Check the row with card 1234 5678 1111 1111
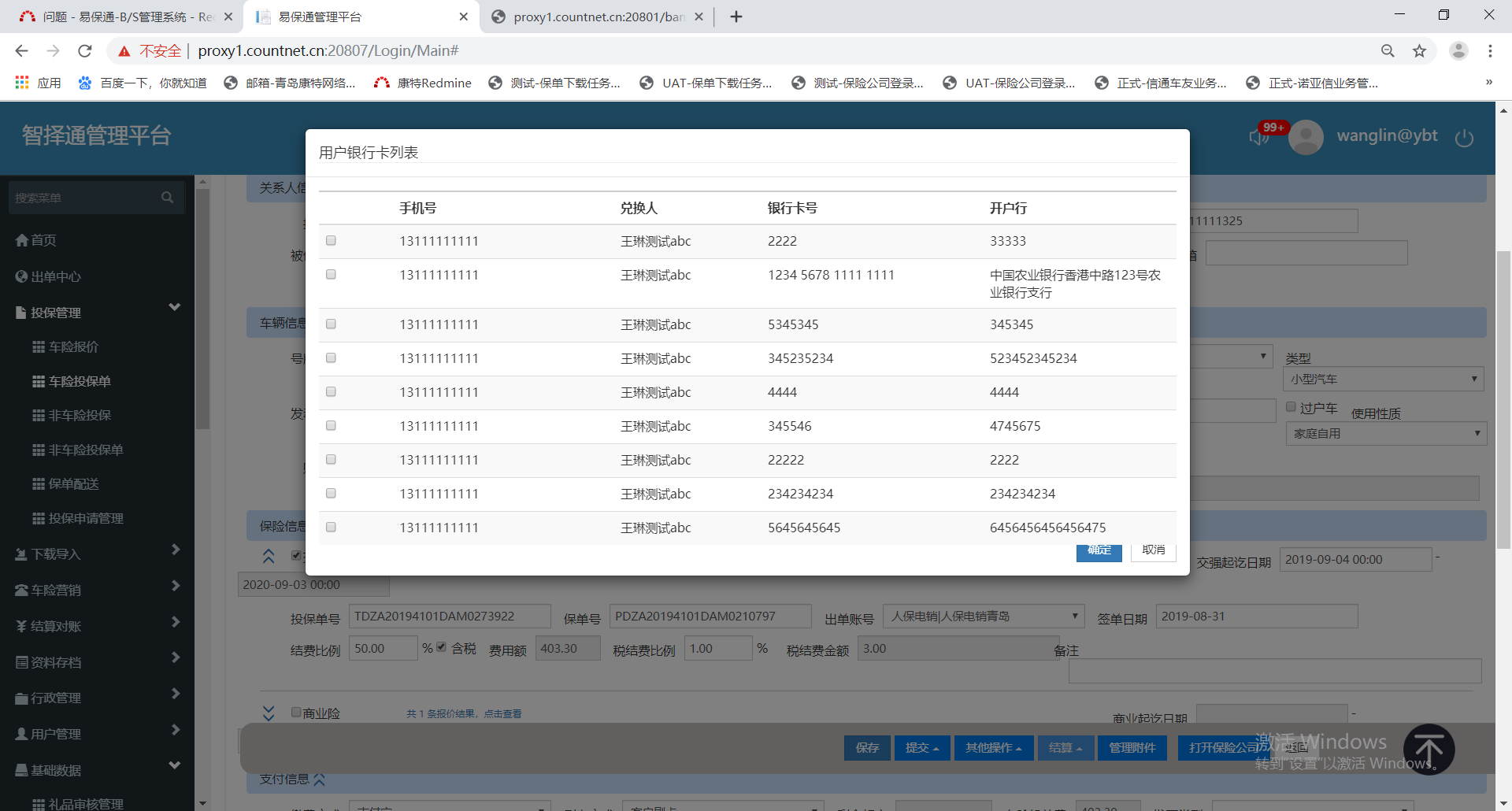The image size is (1512, 811). 331,275
